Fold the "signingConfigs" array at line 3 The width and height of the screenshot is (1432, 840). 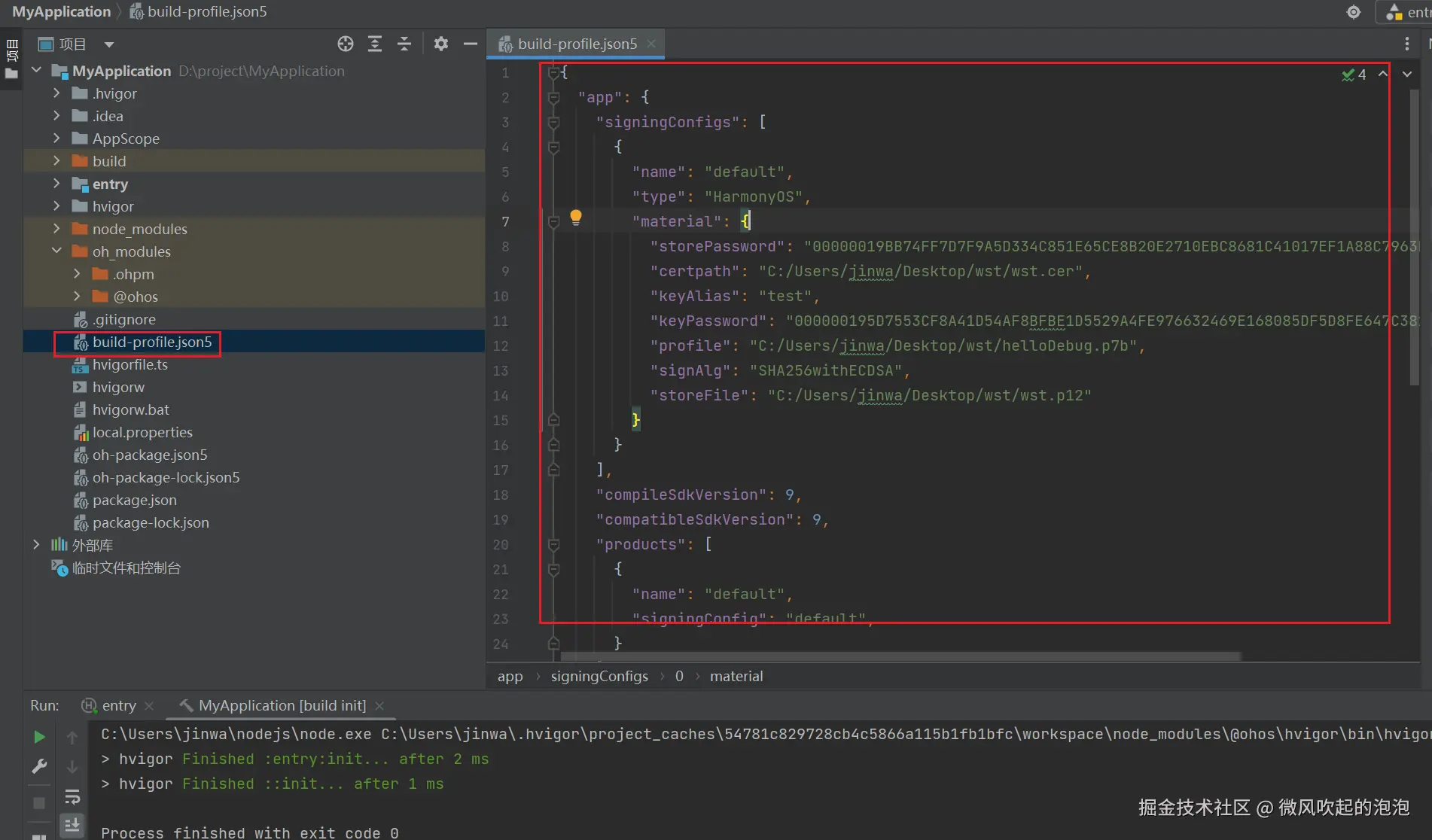tap(553, 122)
